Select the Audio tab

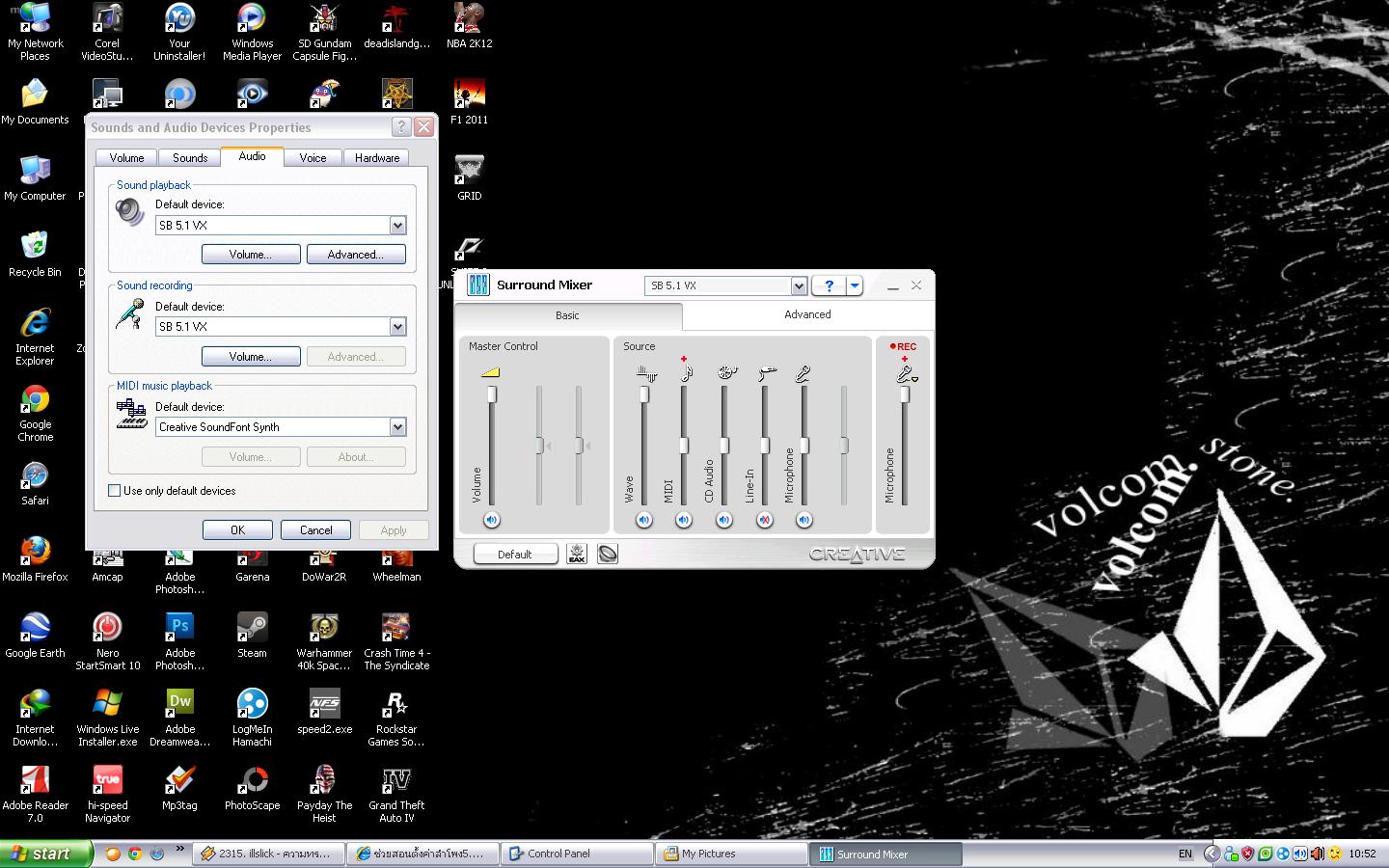click(x=252, y=156)
